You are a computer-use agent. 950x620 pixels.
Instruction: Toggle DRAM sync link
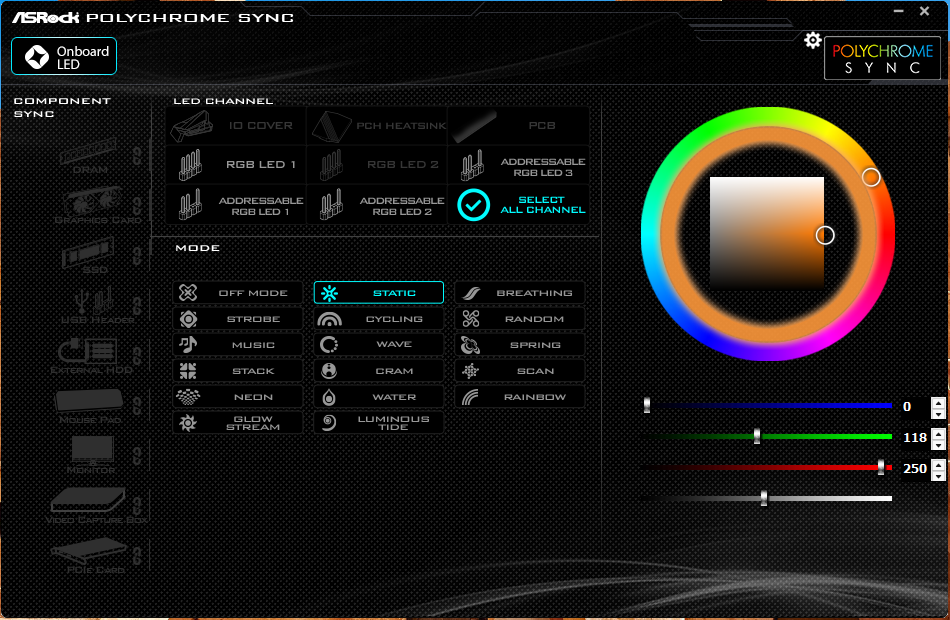(x=138, y=155)
